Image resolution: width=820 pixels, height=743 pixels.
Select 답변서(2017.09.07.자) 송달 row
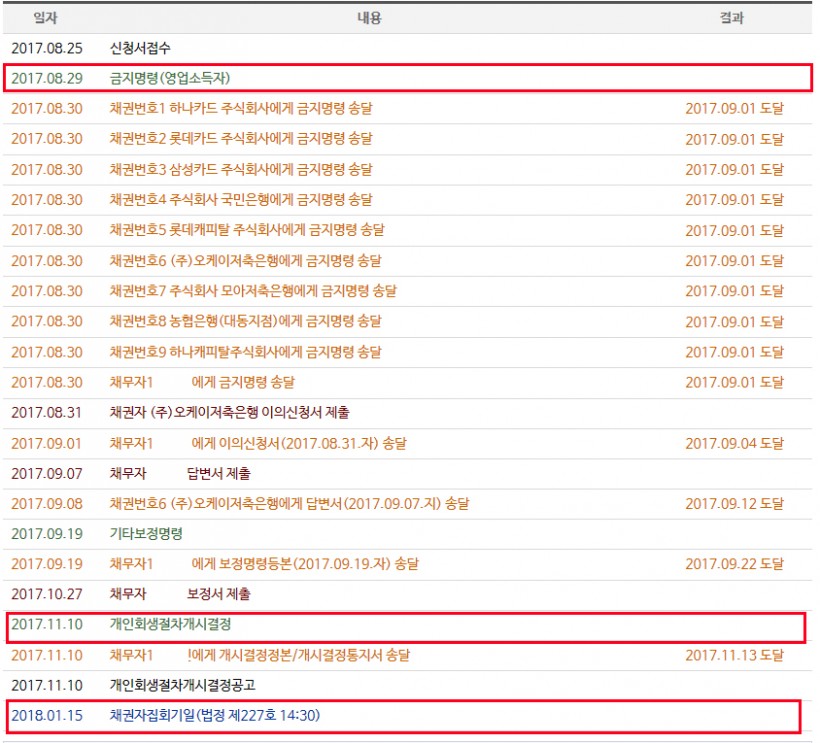tap(408, 504)
